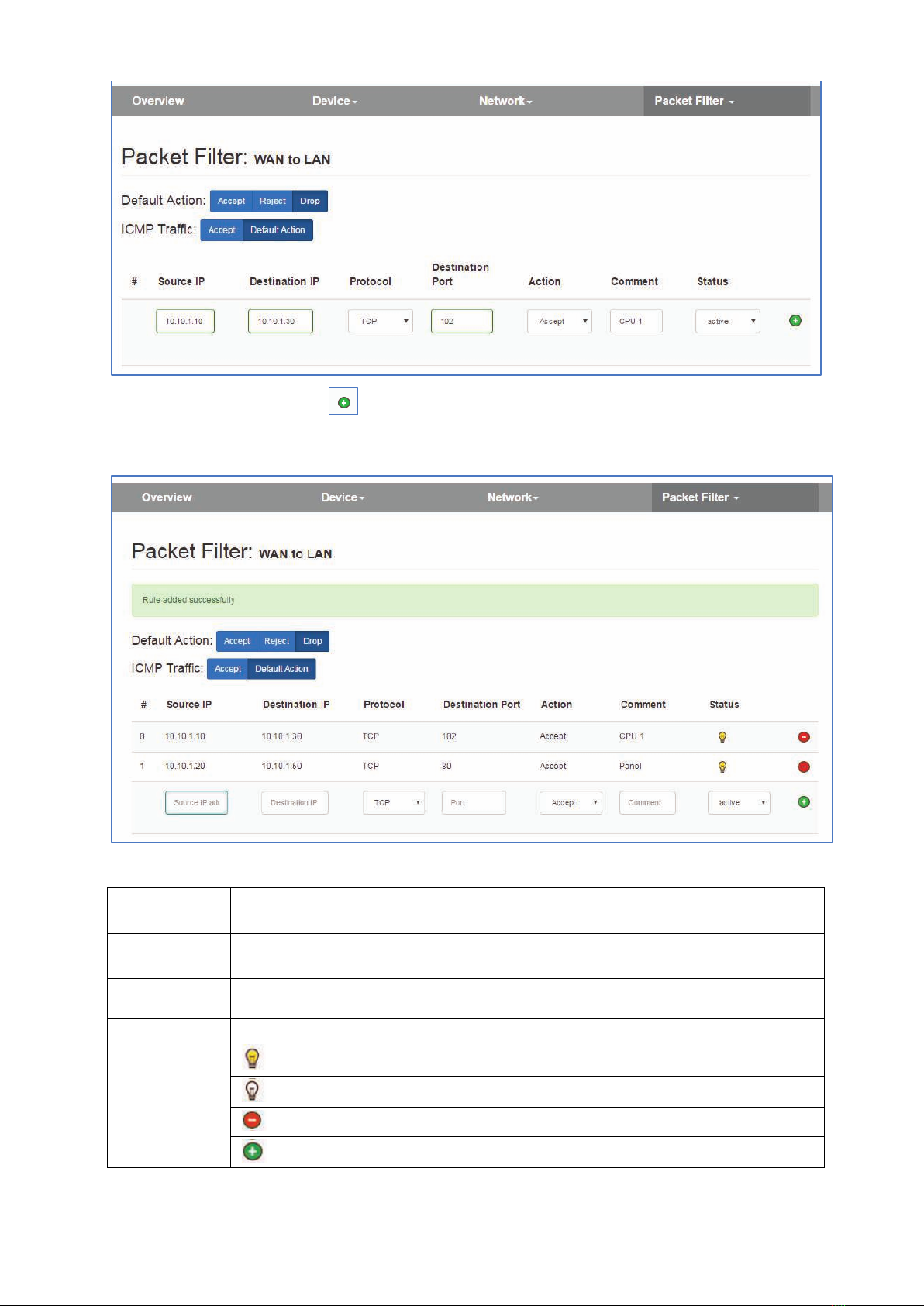
Task: Open Status active dropdown in upper screenshot
Action: (x=728, y=321)
